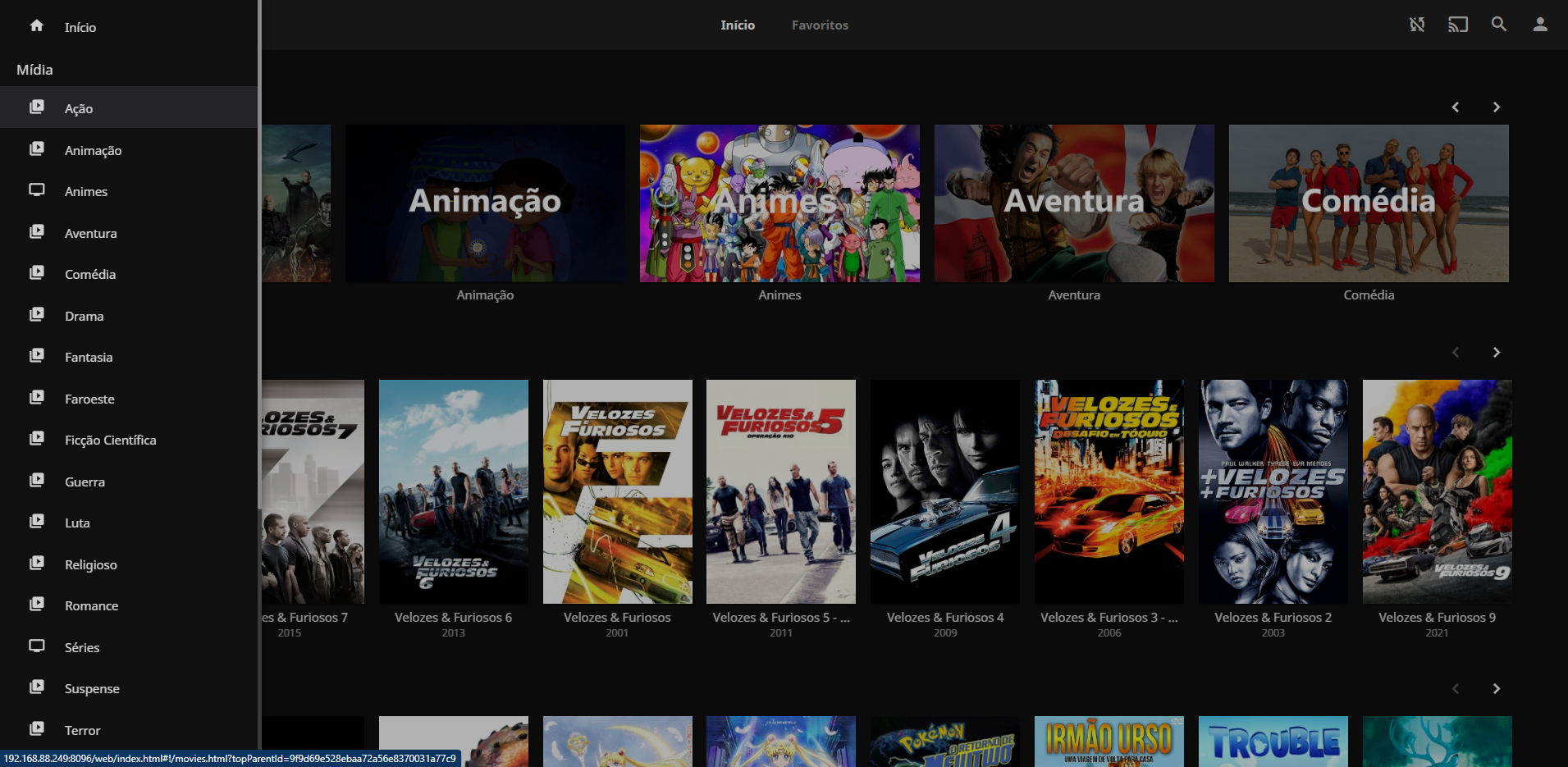Open the Pokémon movie poster

945,742
